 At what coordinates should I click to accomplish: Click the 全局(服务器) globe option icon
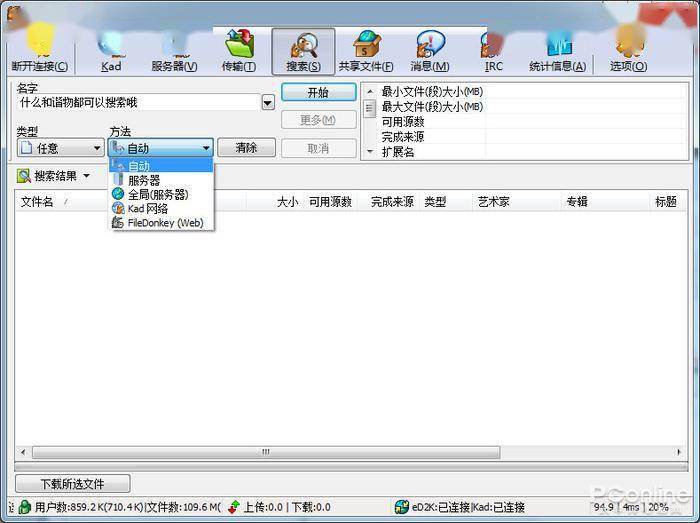(x=118, y=194)
